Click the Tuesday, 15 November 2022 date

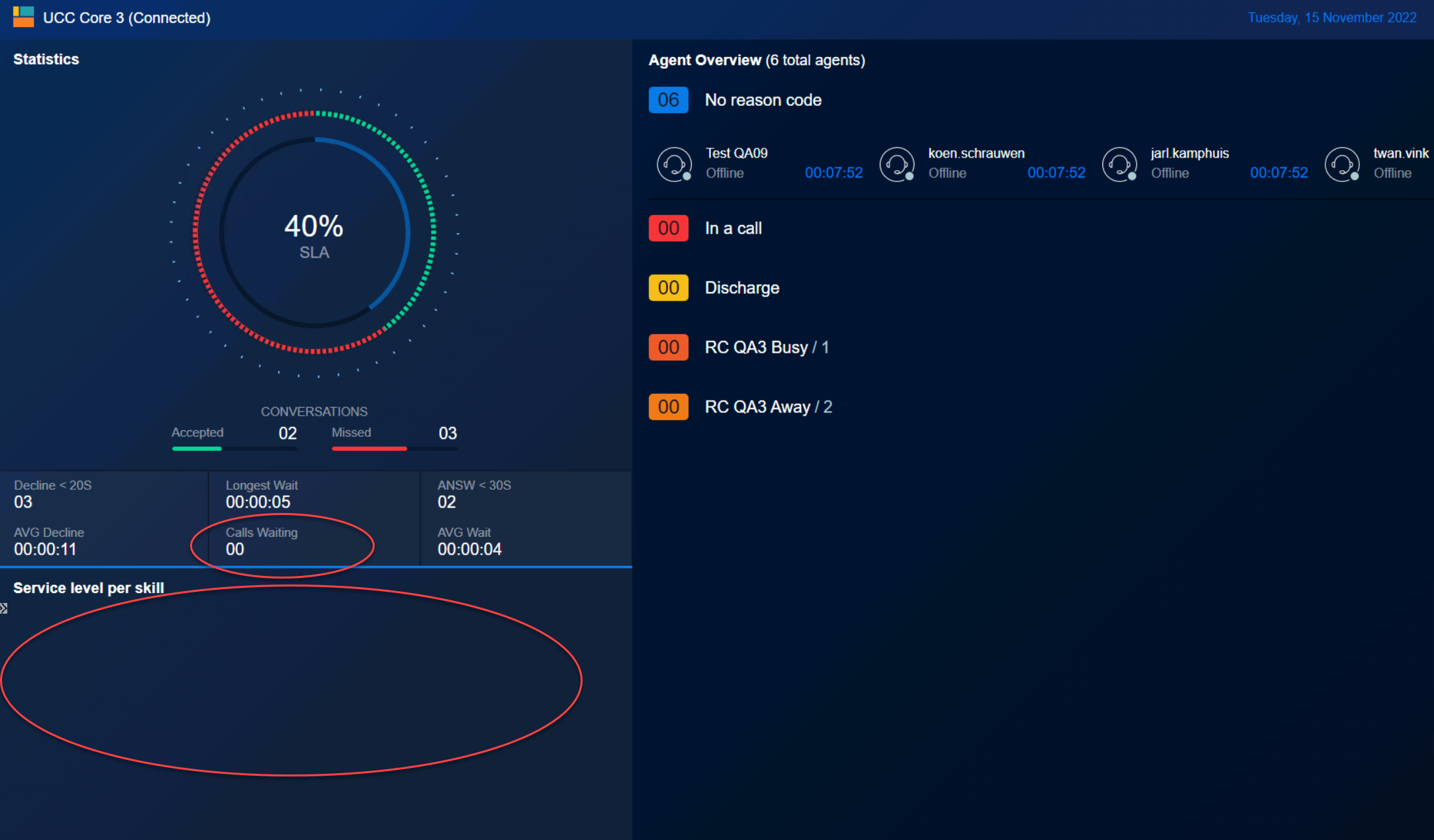(x=1331, y=18)
